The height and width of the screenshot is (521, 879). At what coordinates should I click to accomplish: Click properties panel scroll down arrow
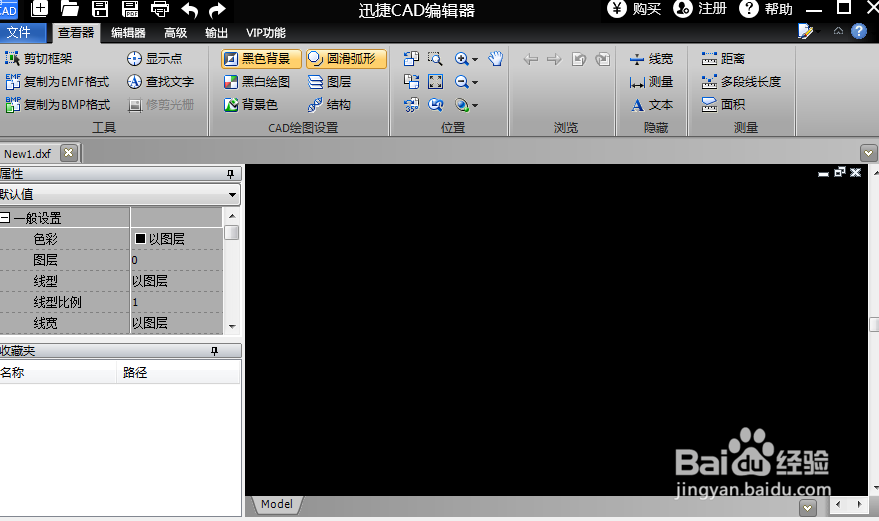tap(232, 326)
